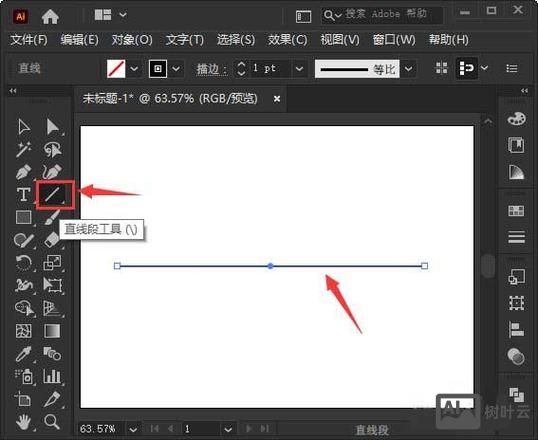Select the Shape Builder tool
Viewport: 538px width, 440px height.
(x=24, y=308)
